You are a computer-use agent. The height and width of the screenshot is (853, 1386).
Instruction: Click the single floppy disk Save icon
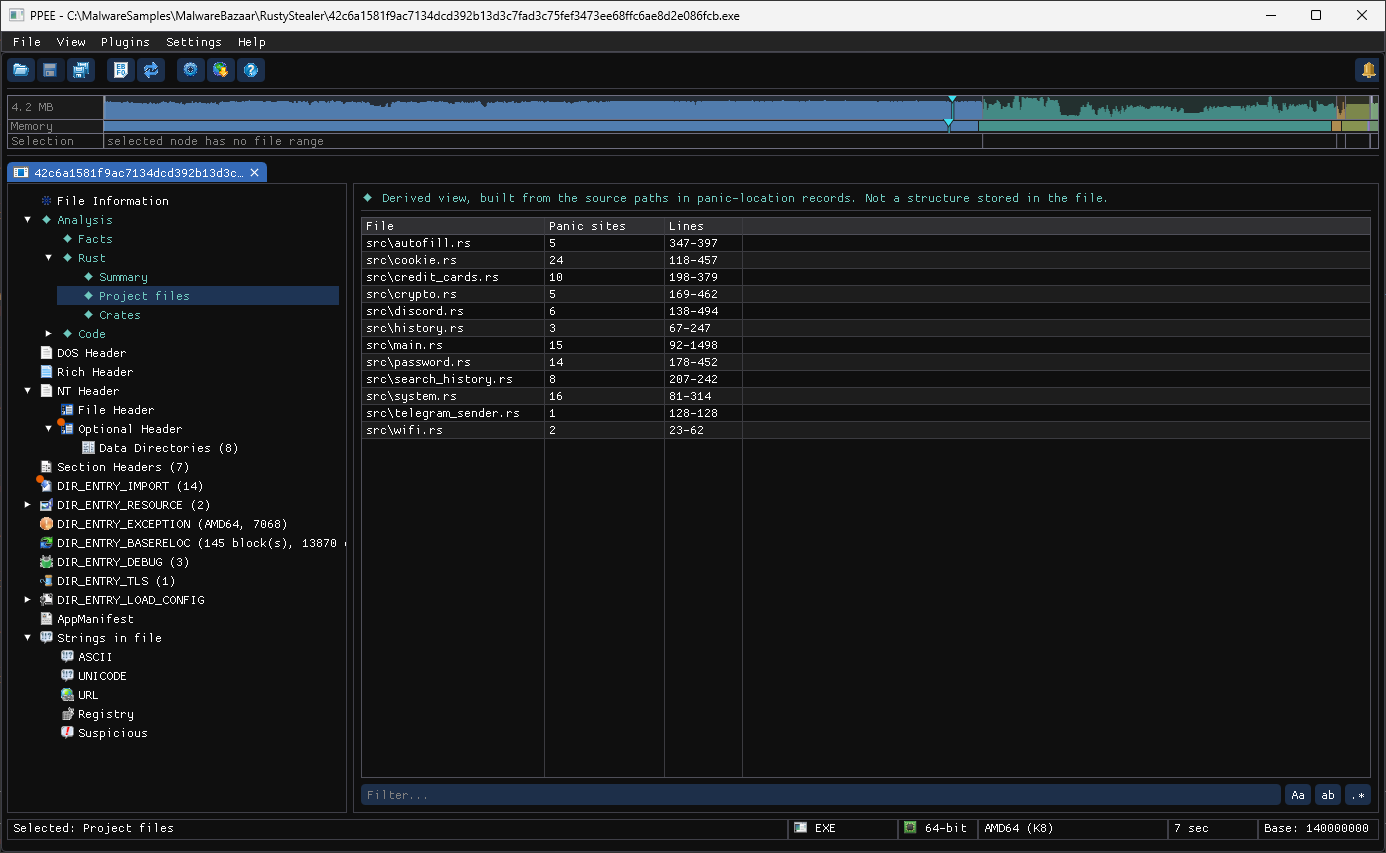click(50, 70)
